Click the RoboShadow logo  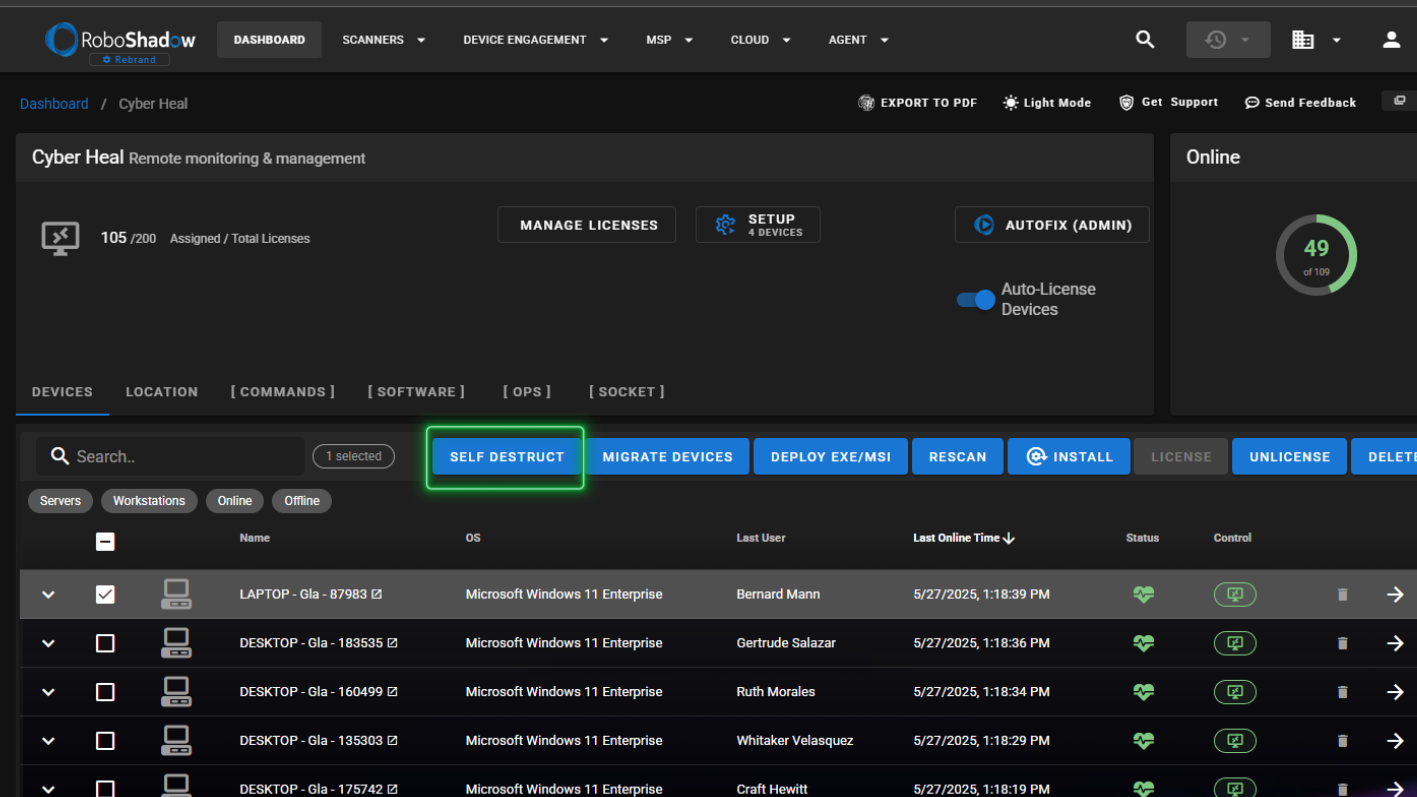pyautogui.click(x=120, y=39)
